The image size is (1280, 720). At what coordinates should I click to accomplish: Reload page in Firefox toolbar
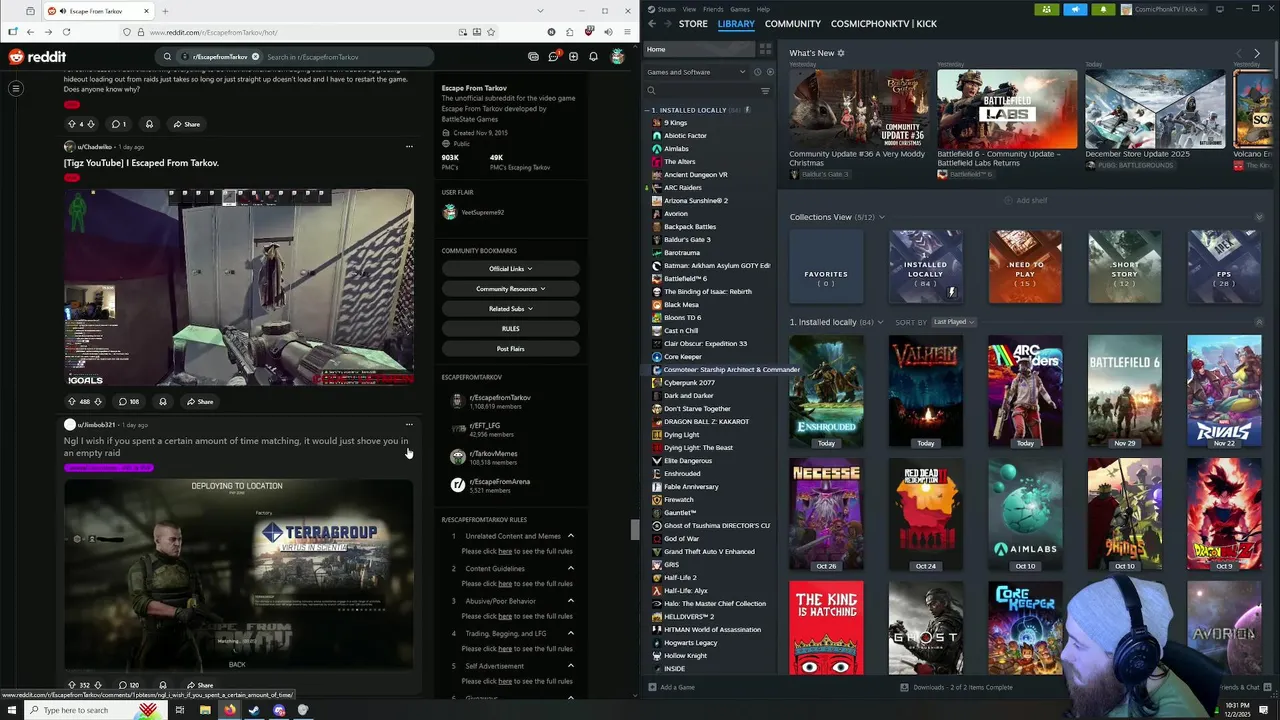tap(66, 32)
